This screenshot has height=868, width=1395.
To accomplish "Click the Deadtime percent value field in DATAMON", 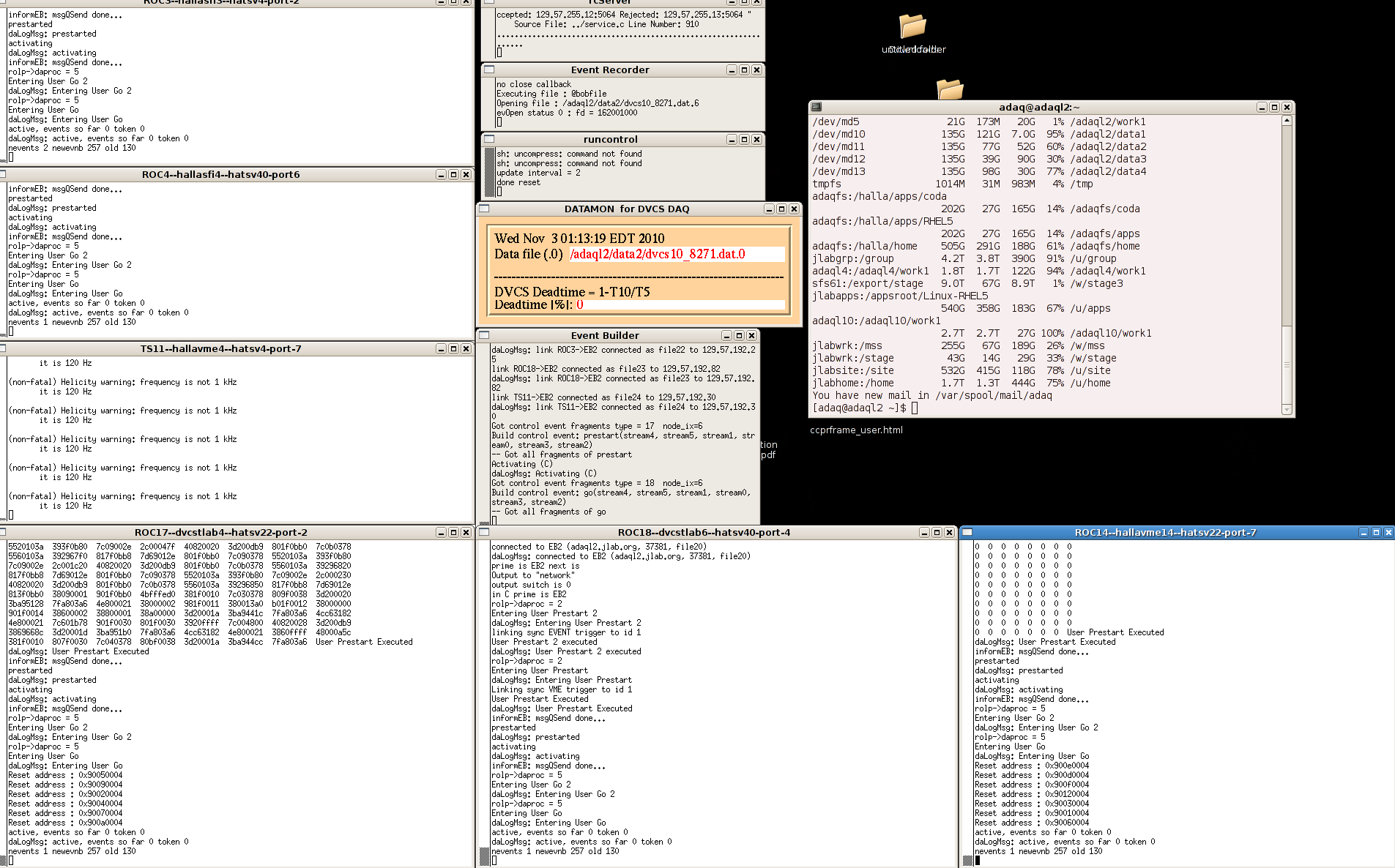I will point(680,304).
